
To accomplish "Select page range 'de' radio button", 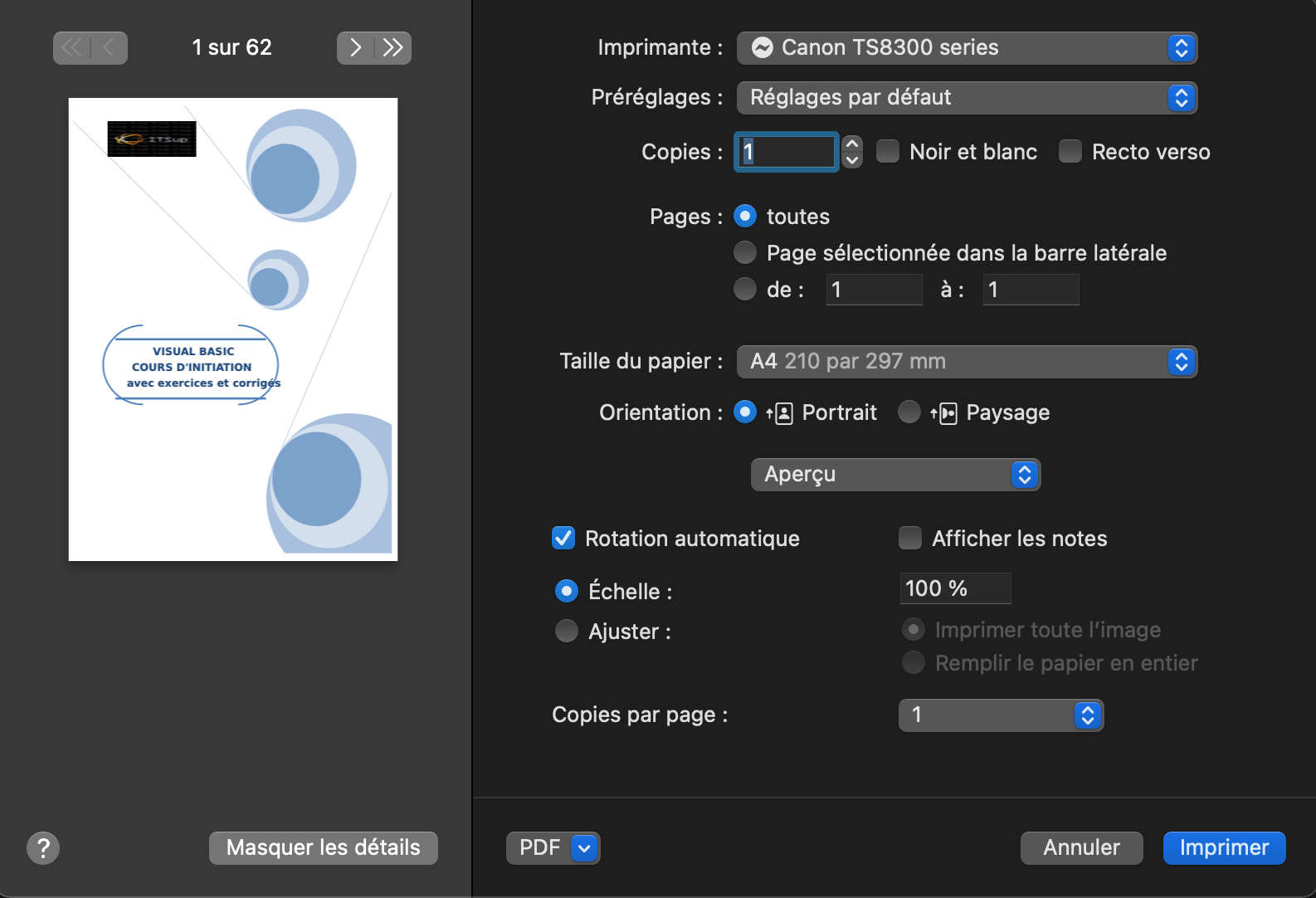I will click(x=745, y=289).
